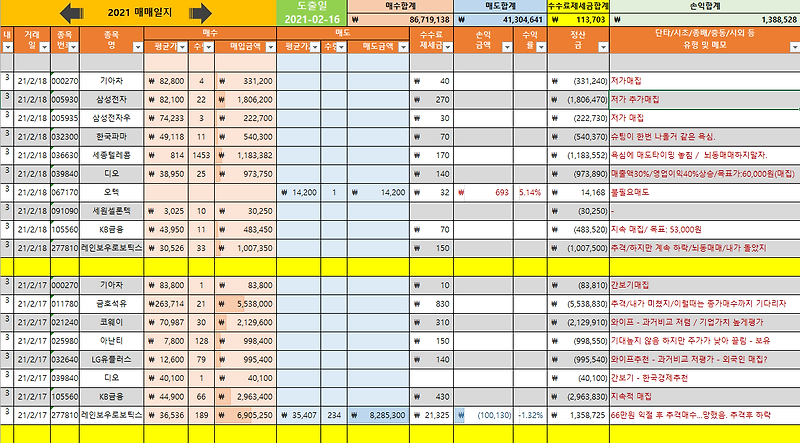This screenshot has height=443, width=800.
Task: Select 삼성전자 stock name cell
Action: coord(112,100)
